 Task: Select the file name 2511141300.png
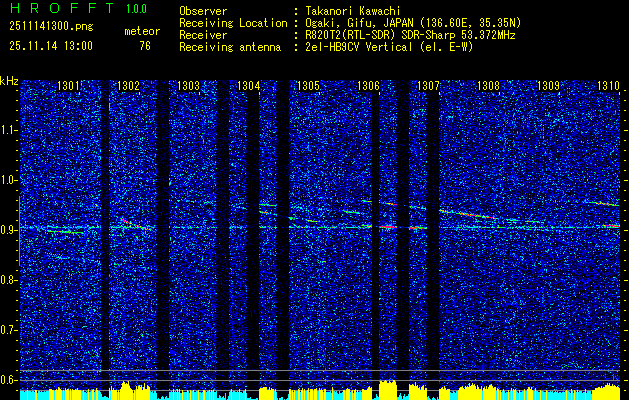coord(51,26)
